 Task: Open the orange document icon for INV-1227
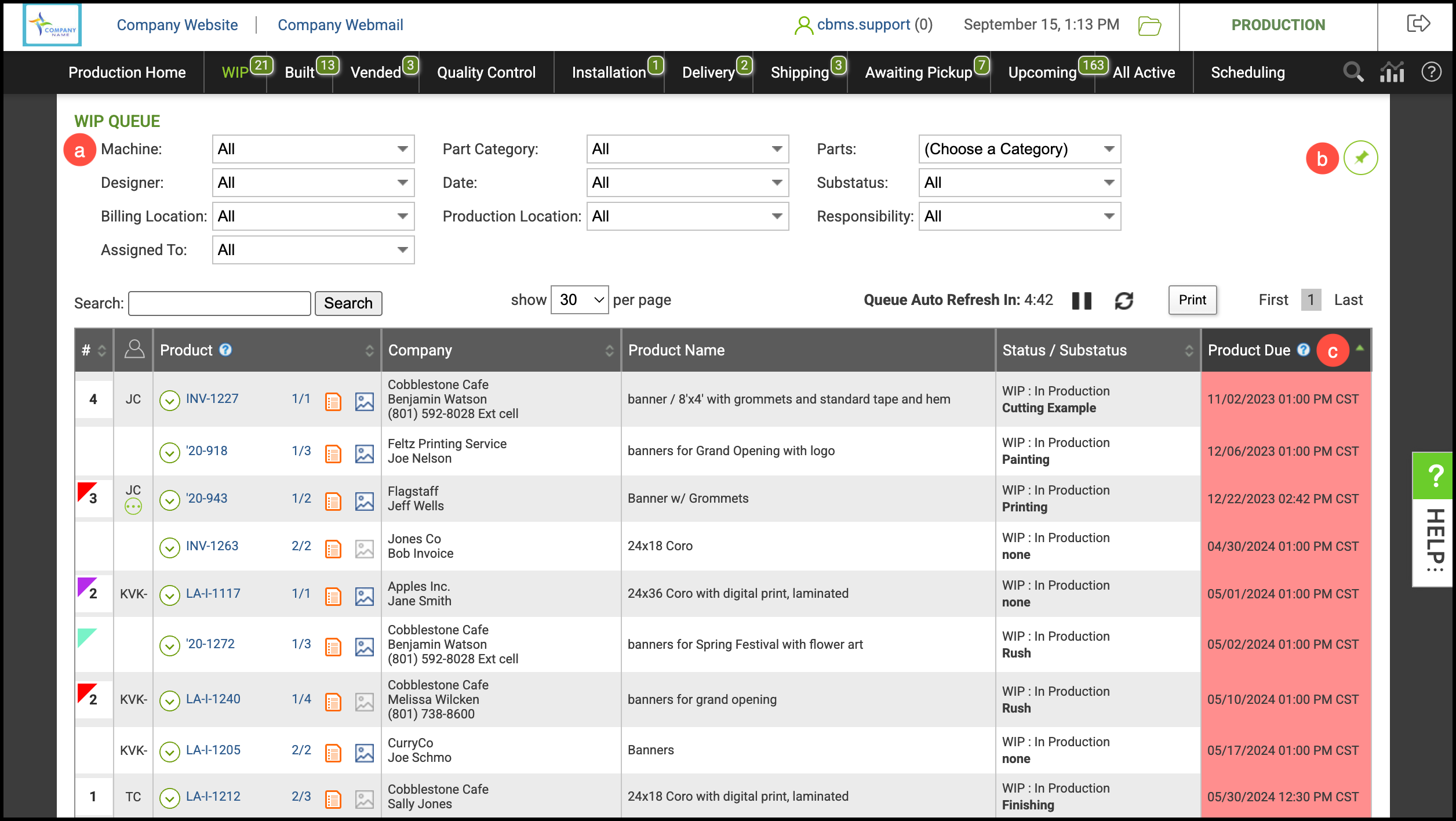333,401
